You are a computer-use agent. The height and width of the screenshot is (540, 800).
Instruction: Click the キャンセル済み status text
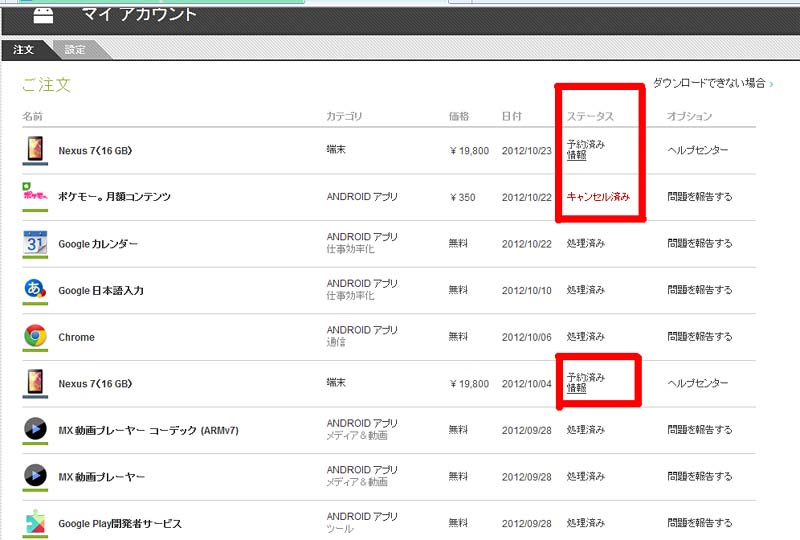click(x=598, y=197)
